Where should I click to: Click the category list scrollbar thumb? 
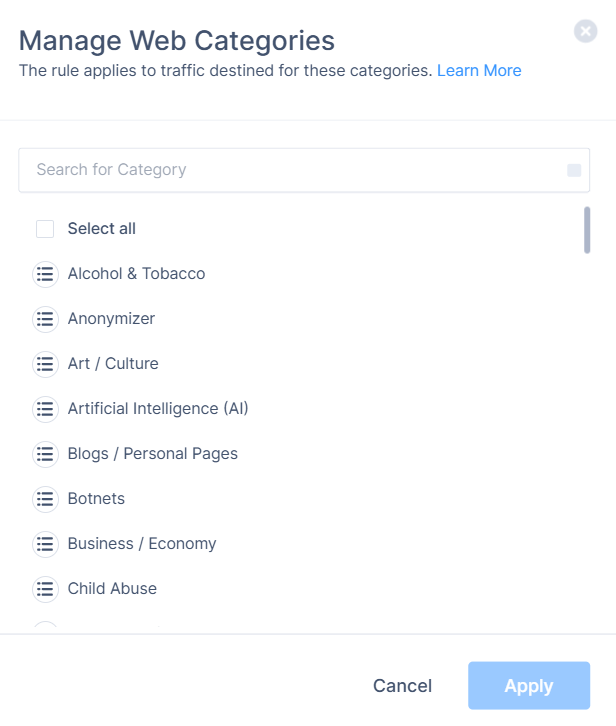pyautogui.click(x=587, y=230)
